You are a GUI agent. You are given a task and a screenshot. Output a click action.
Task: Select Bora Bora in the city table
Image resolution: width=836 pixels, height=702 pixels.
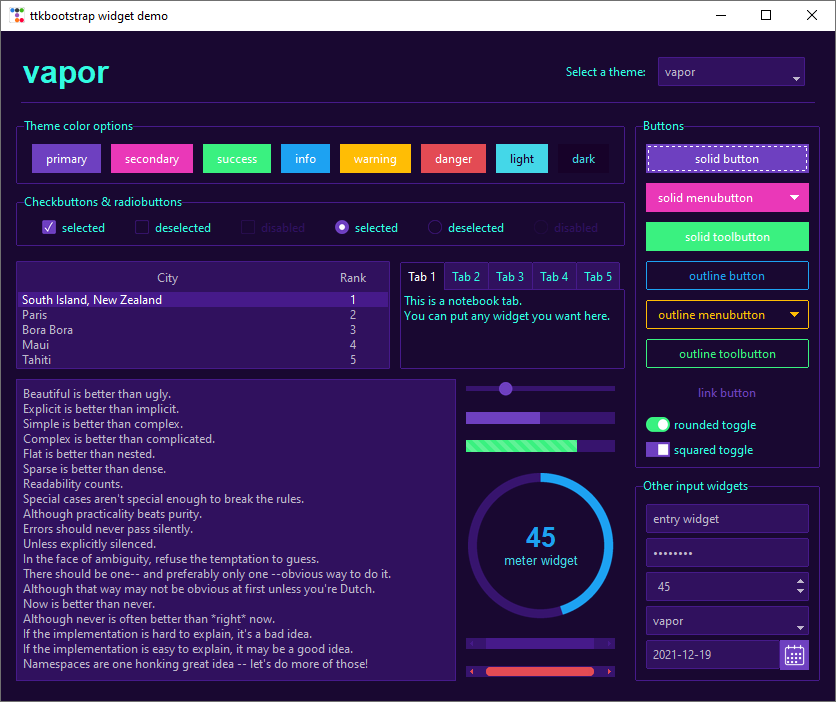47,329
